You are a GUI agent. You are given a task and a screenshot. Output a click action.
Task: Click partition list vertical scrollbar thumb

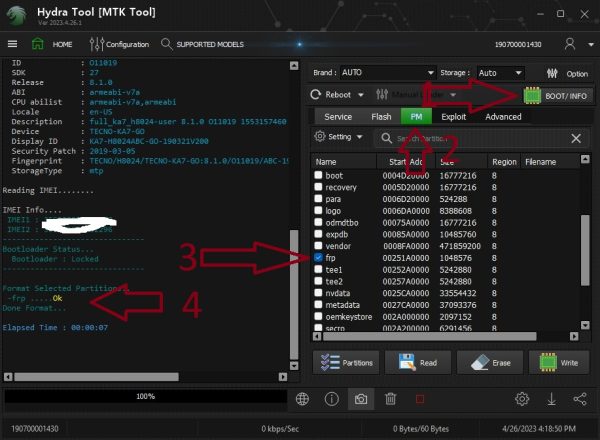coord(585,250)
